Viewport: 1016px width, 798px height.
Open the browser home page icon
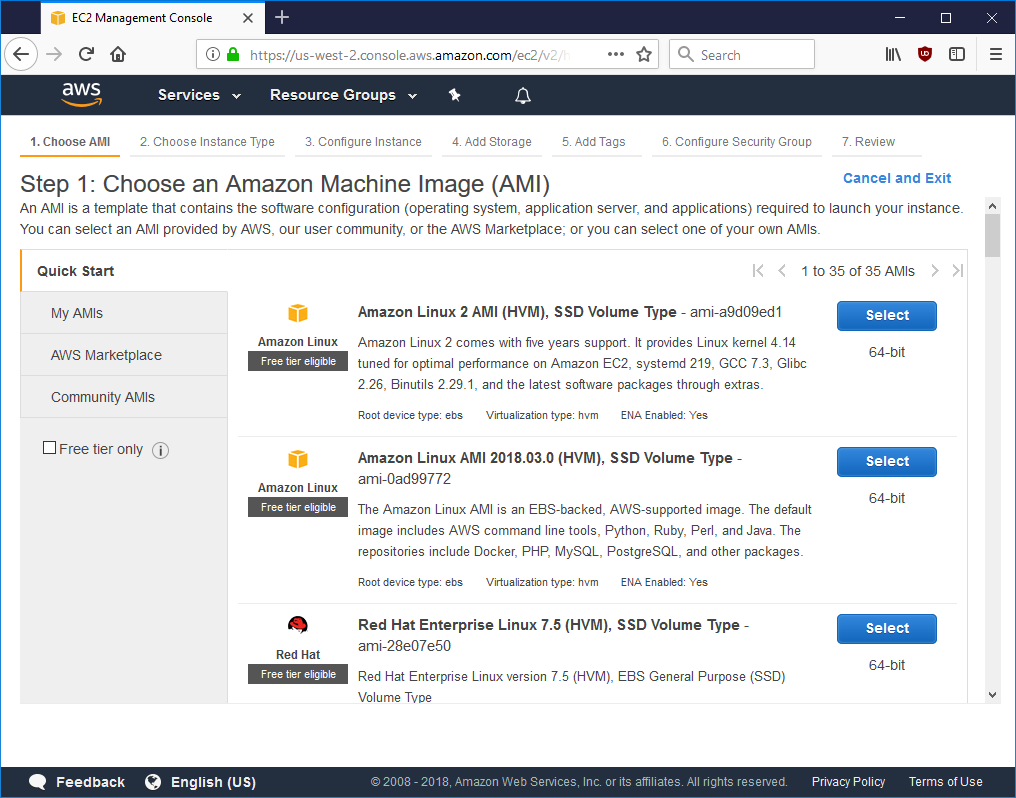[117, 54]
